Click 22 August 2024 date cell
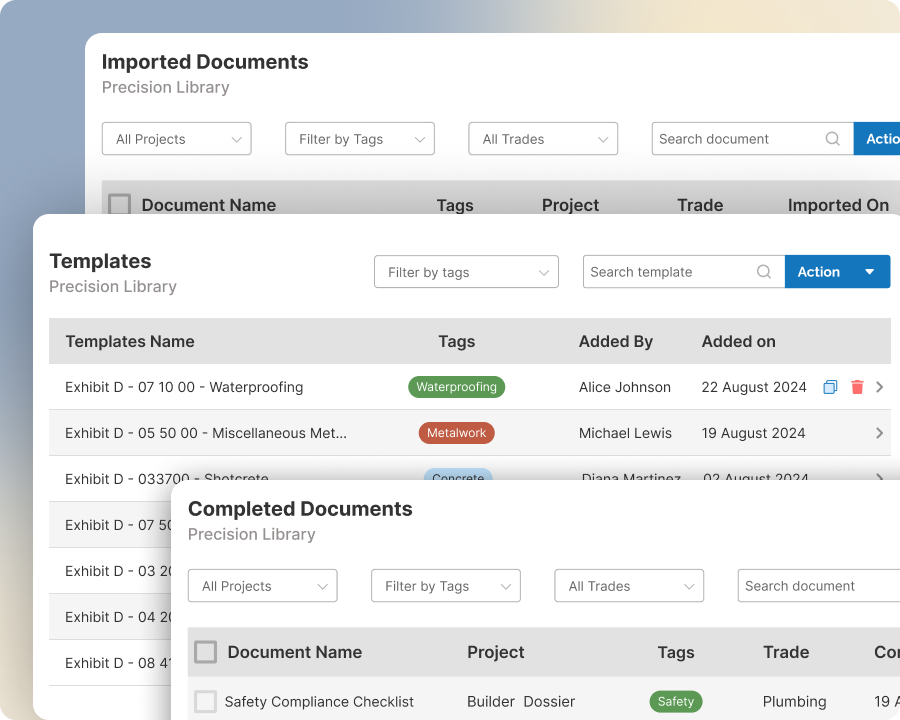Screen dimensions: 900x720 [754, 387]
